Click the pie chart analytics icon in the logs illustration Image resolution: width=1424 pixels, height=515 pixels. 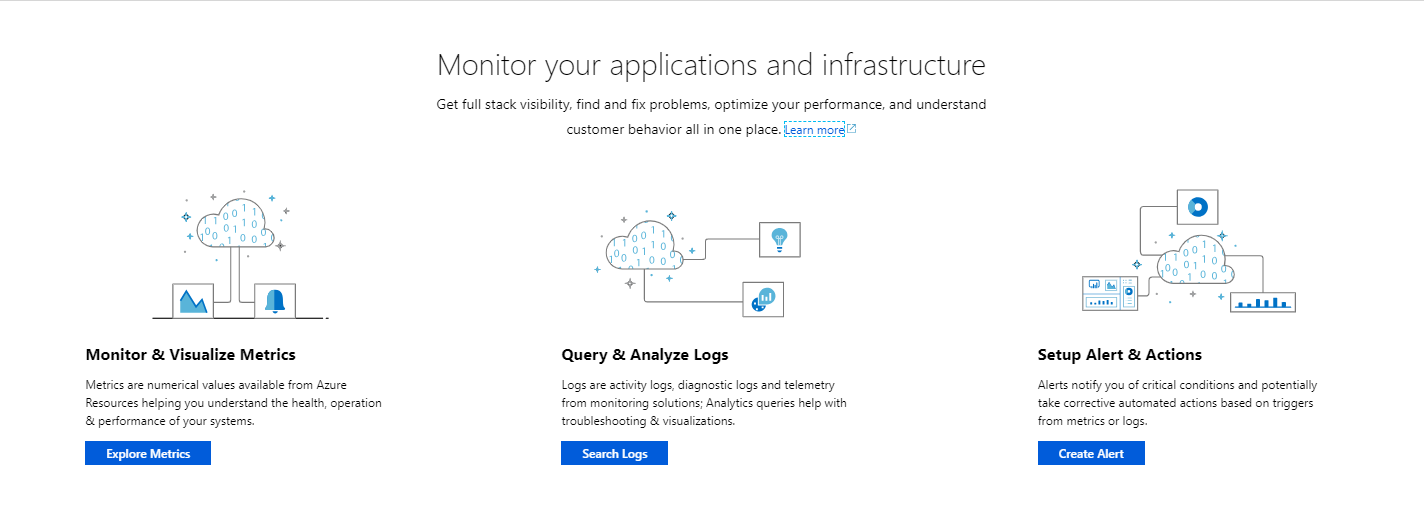tap(763, 299)
